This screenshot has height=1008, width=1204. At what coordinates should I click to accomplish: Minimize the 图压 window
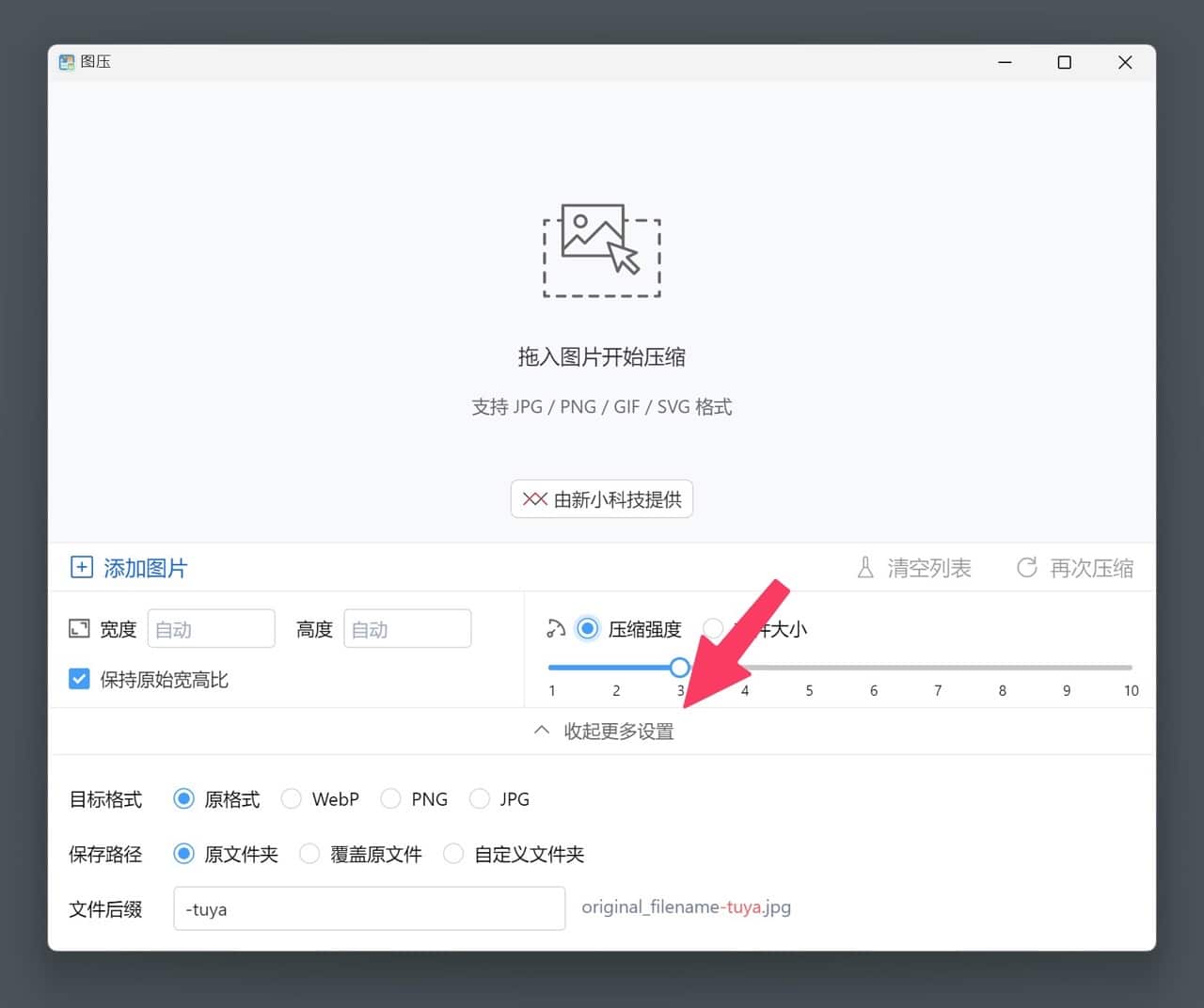(x=1005, y=62)
